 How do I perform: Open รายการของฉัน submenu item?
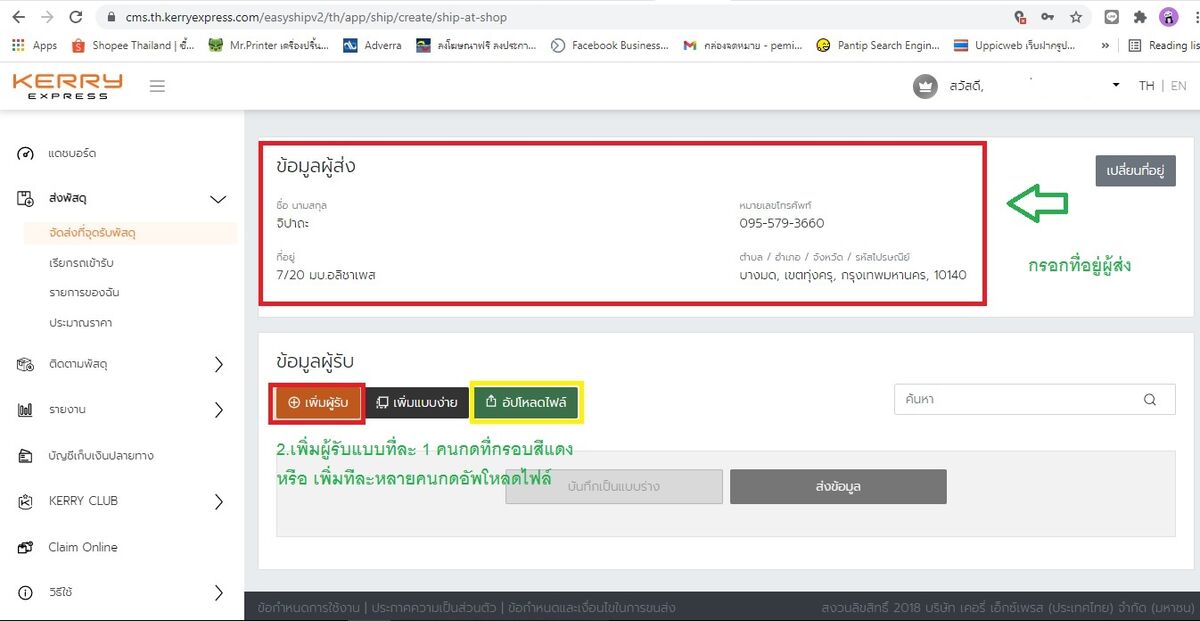tap(84, 293)
